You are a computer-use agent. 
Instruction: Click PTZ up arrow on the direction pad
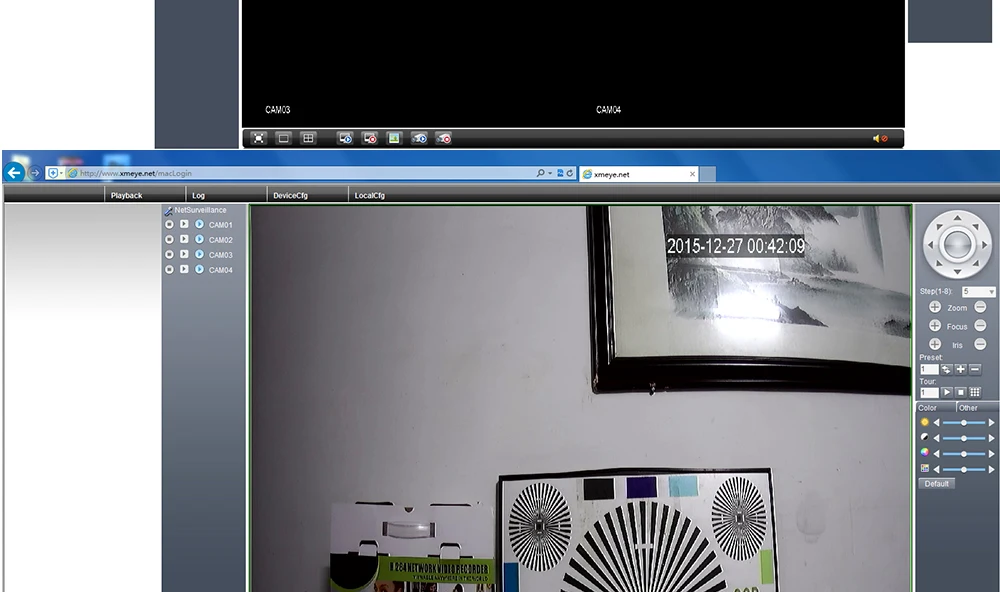pos(957,218)
